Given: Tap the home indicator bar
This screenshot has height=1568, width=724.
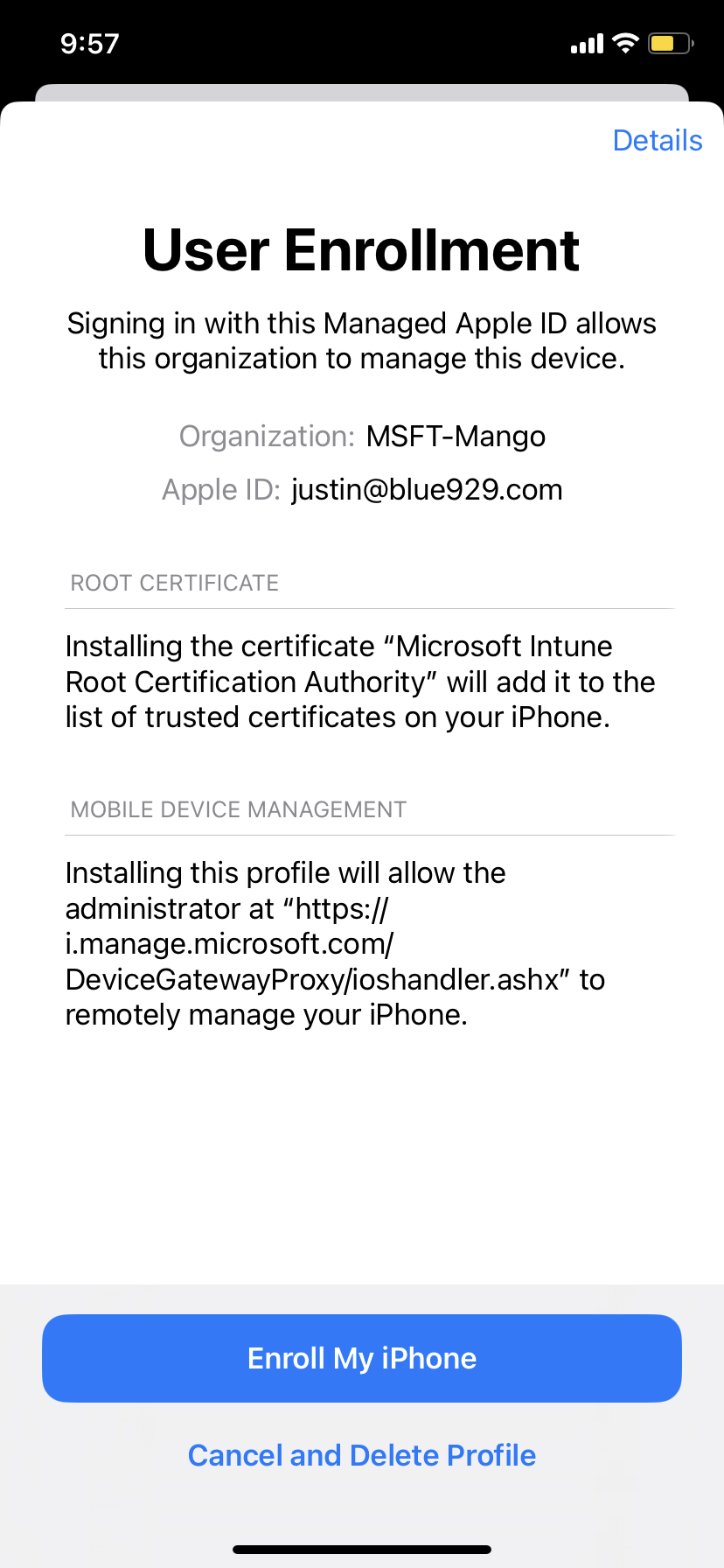Looking at the screenshot, I should [x=362, y=1550].
